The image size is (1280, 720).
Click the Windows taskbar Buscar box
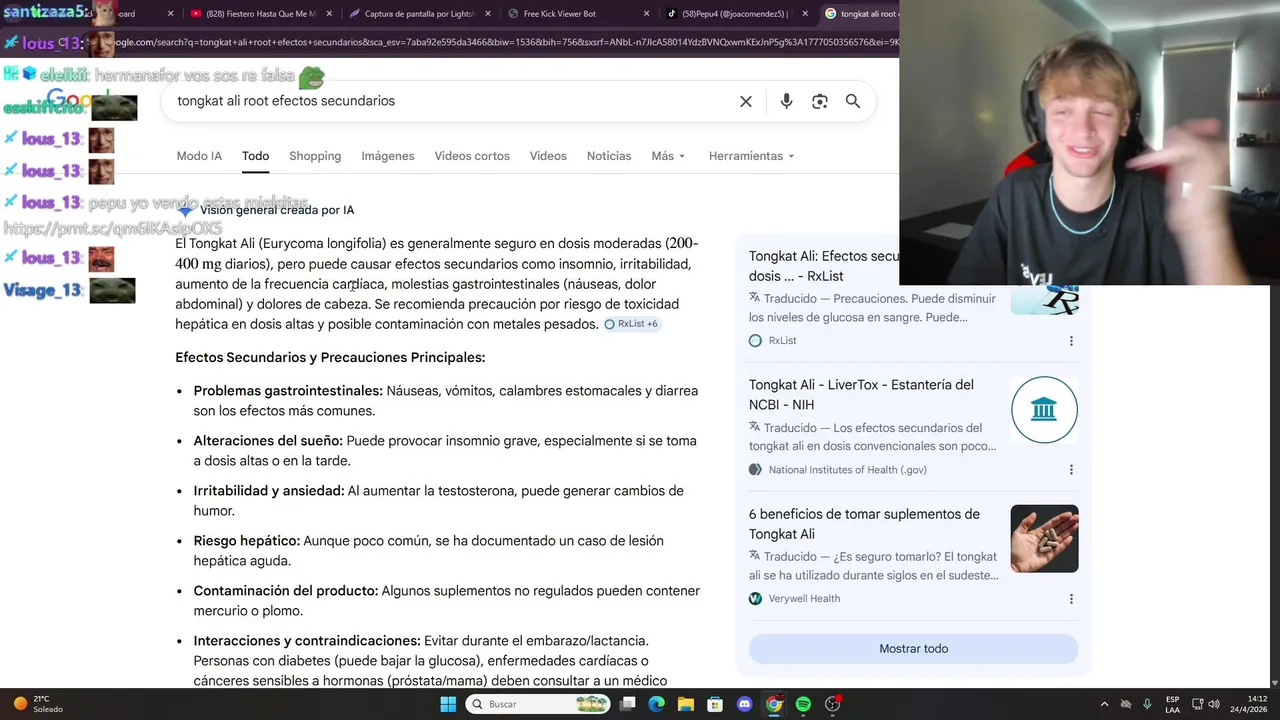pyautogui.click(x=538, y=704)
